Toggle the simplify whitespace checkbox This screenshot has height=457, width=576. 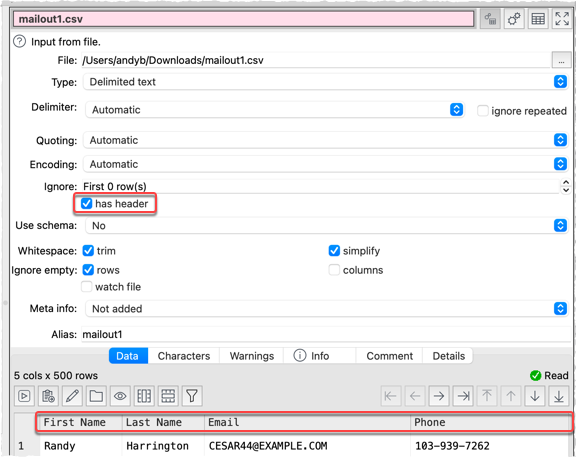point(334,251)
